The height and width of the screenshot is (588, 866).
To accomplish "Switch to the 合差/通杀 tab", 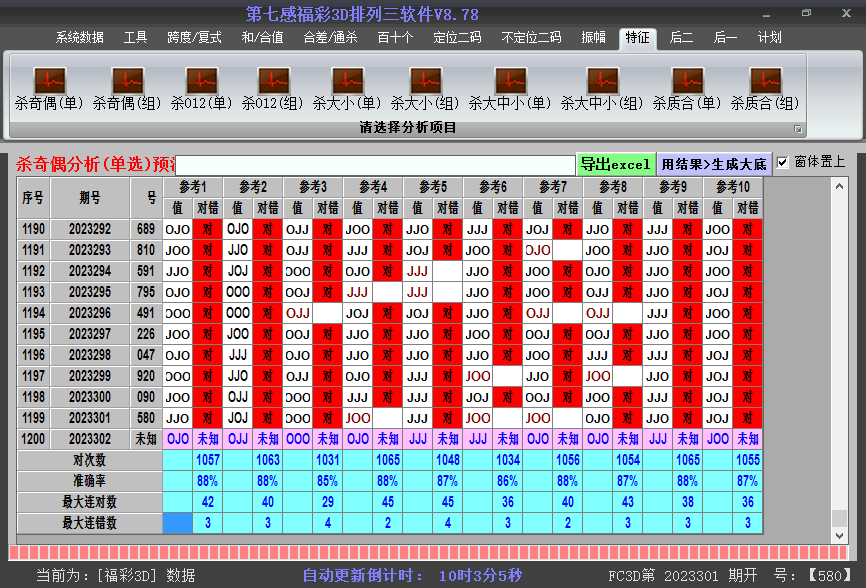I will (x=330, y=38).
